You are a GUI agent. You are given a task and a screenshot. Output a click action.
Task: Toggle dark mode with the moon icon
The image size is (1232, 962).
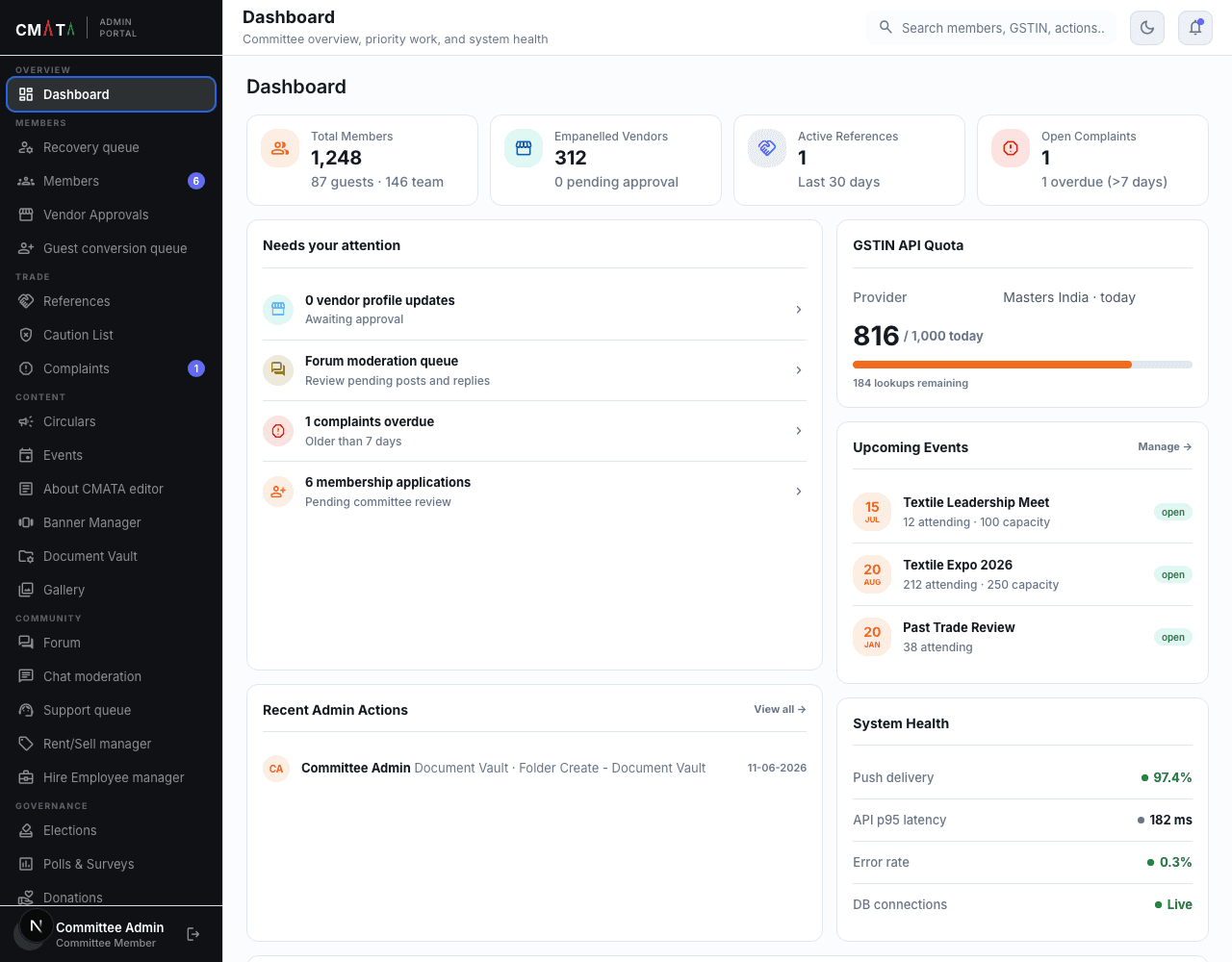click(1147, 28)
